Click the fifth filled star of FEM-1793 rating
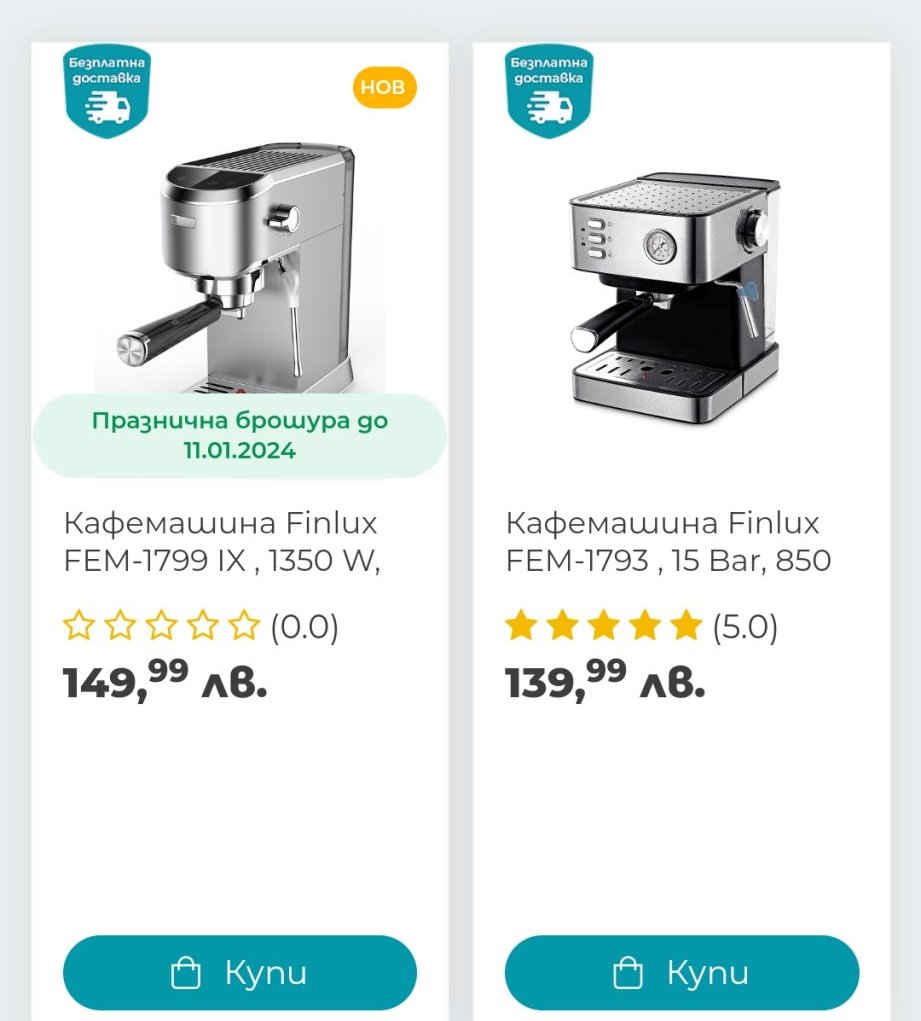 [x=687, y=625]
